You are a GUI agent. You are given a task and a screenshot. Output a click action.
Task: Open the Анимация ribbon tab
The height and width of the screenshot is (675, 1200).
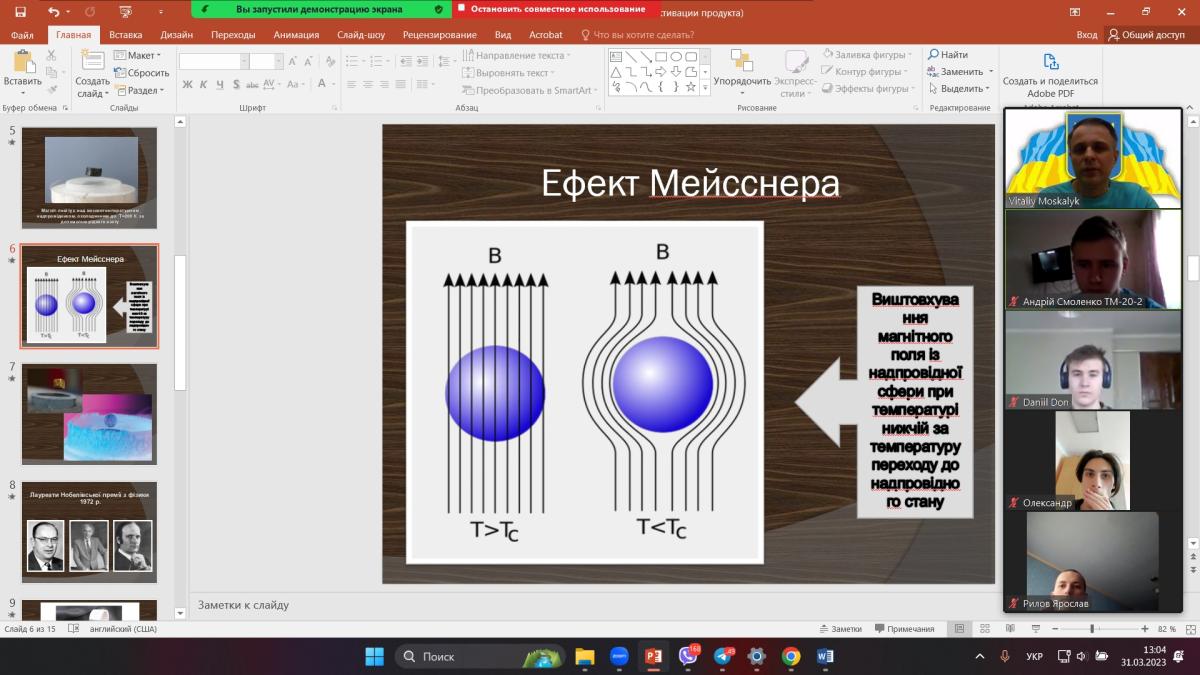[x=296, y=34]
